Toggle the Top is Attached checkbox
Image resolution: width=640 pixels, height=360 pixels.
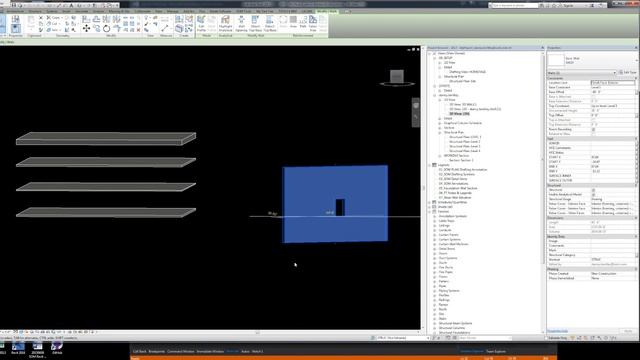point(593,120)
